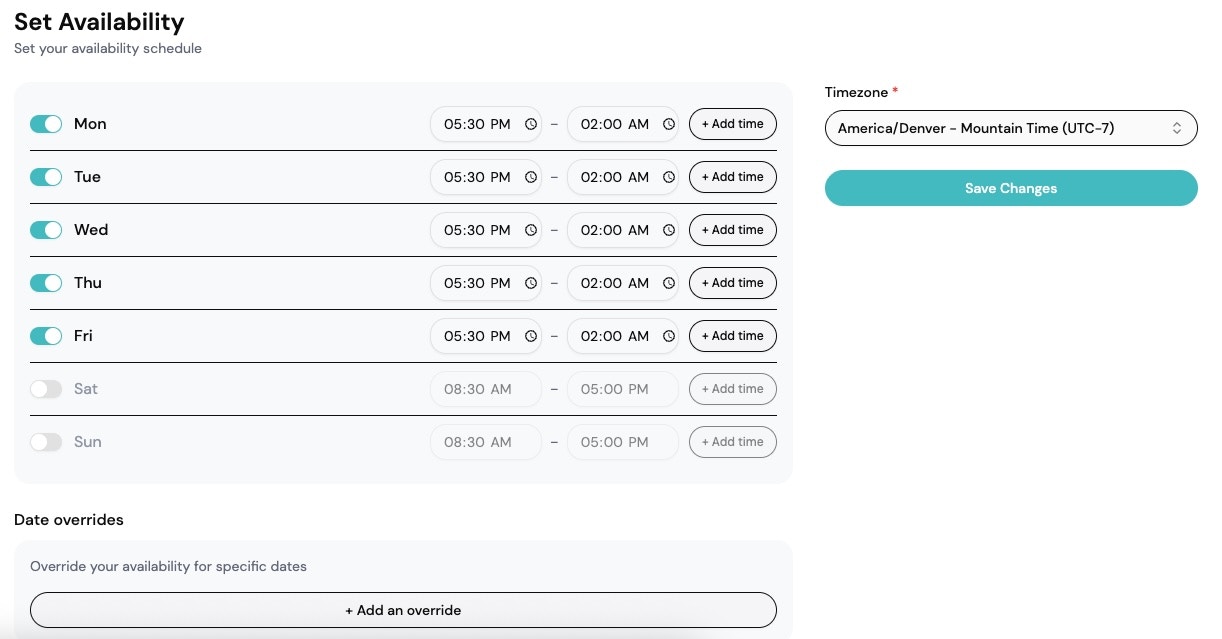The width and height of the screenshot is (1222, 639).
Task: Open the clock picker for Thursday start time
Action: 530,283
